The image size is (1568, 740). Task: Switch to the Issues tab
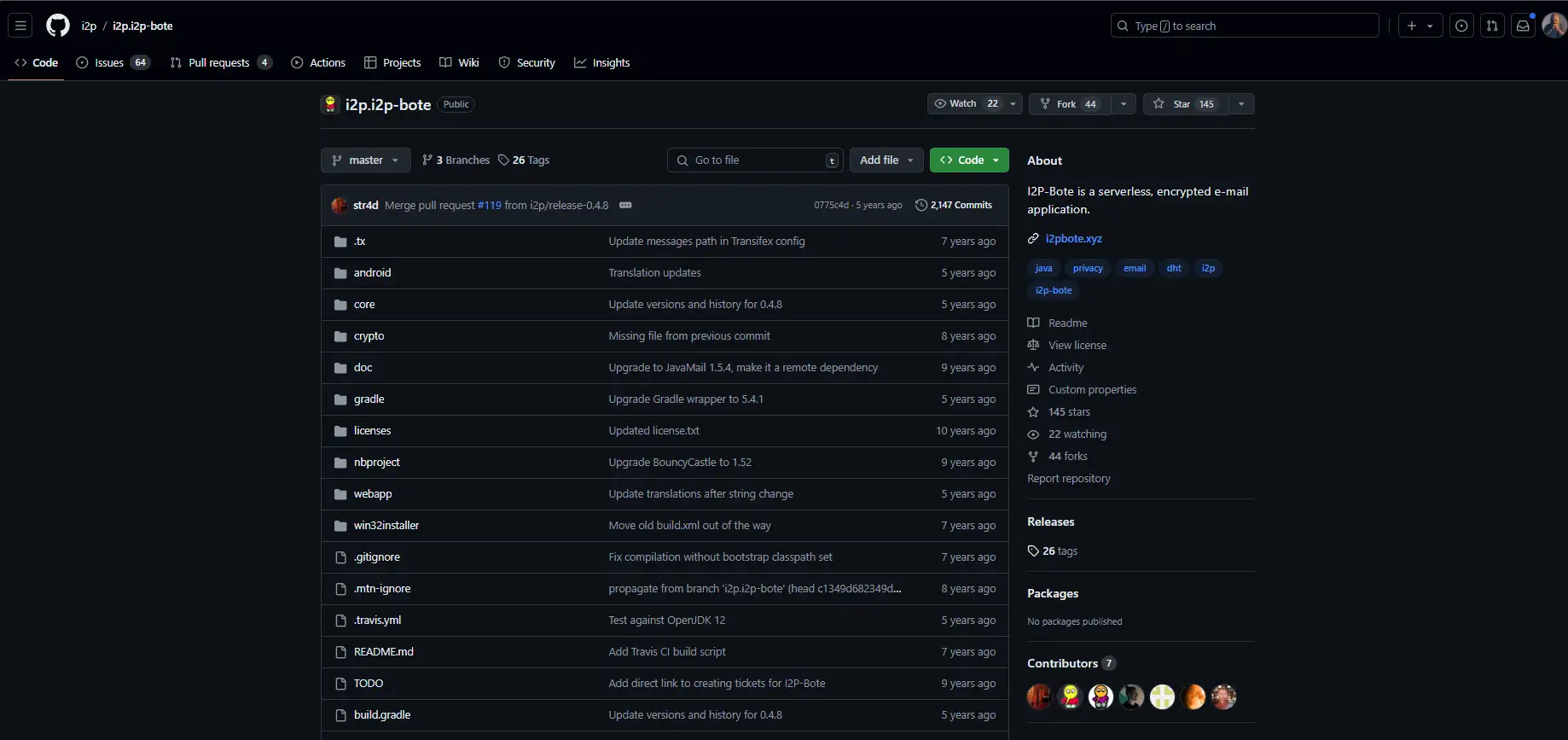[113, 63]
